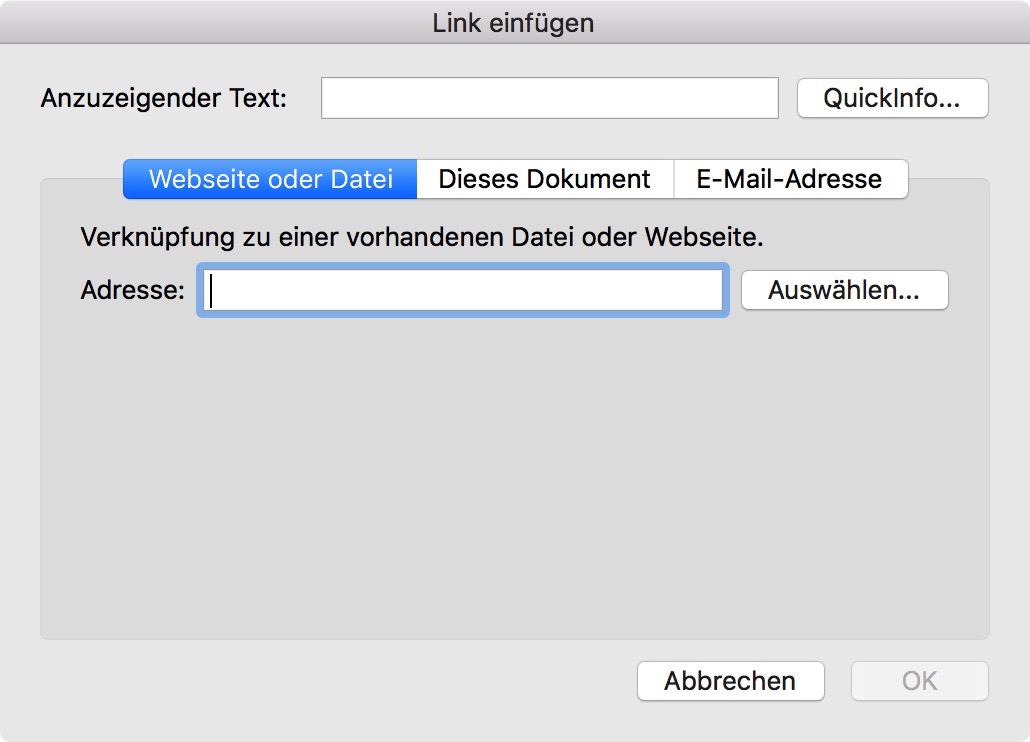1030x742 pixels.
Task: Choose the email address link type tab
Action: coord(790,179)
